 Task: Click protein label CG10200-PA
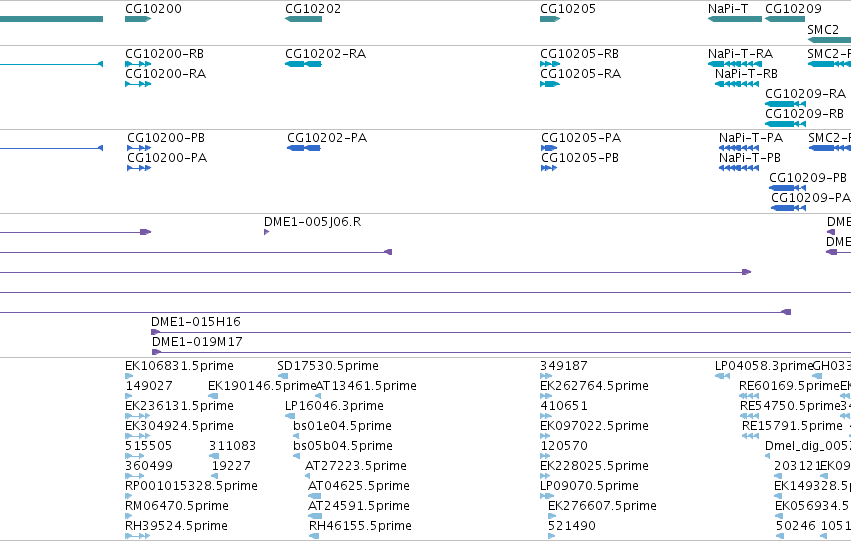[x=167, y=158]
